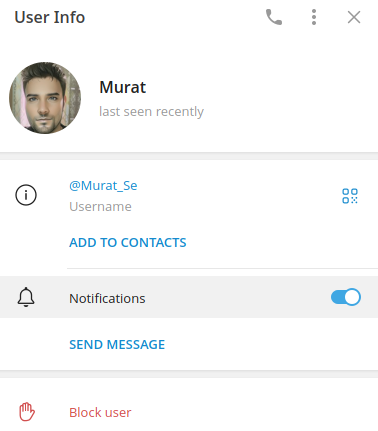378x431 pixels.
Task: Click the Block user row
Action: [x=189, y=412]
